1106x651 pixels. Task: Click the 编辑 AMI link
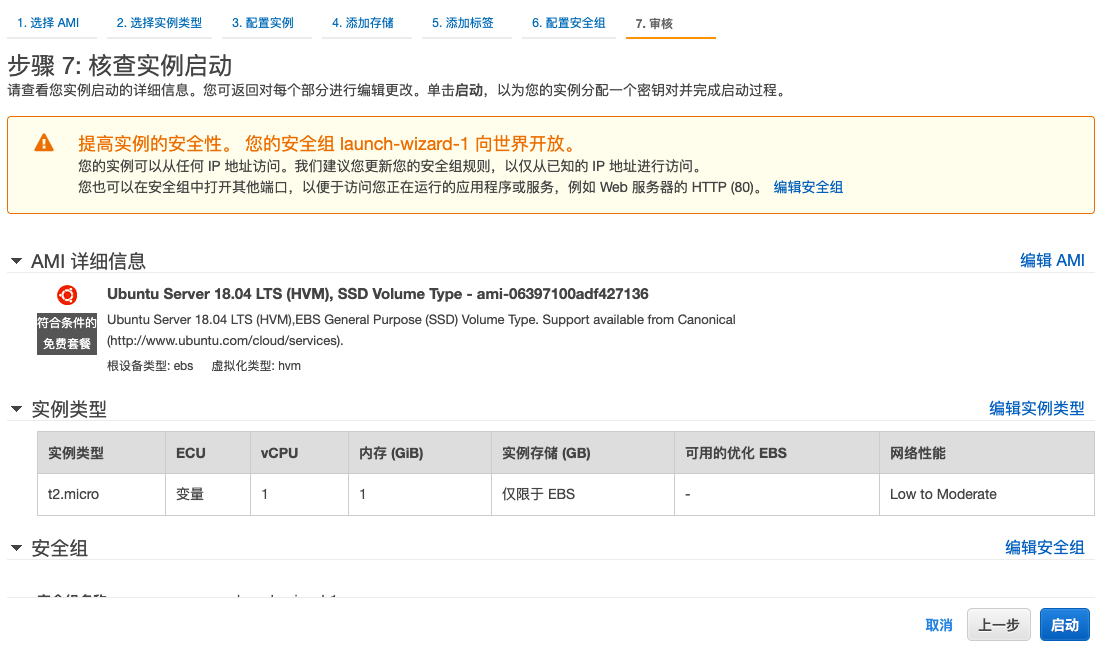[x=1052, y=261]
